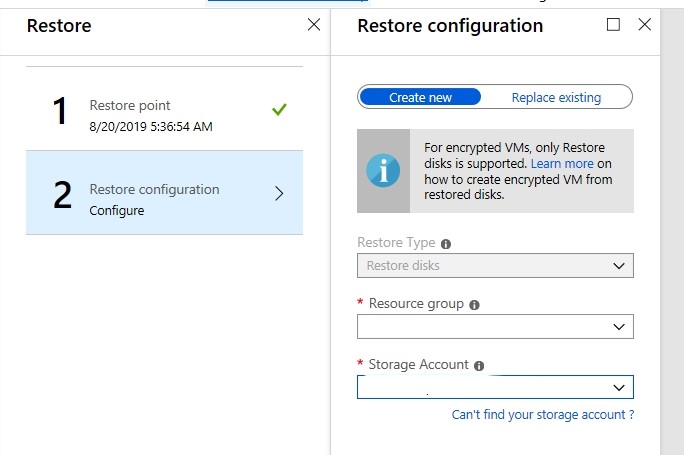Open the Storage Account dropdown arrow
This screenshot has width=684, height=455.
(619, 387)
